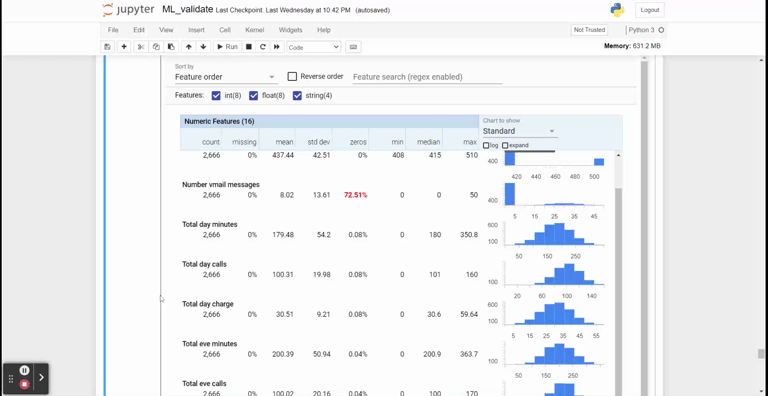This screenshot has width=768, height=396.
Task: Enable the log scale checkbox
Action: (486, 146)
